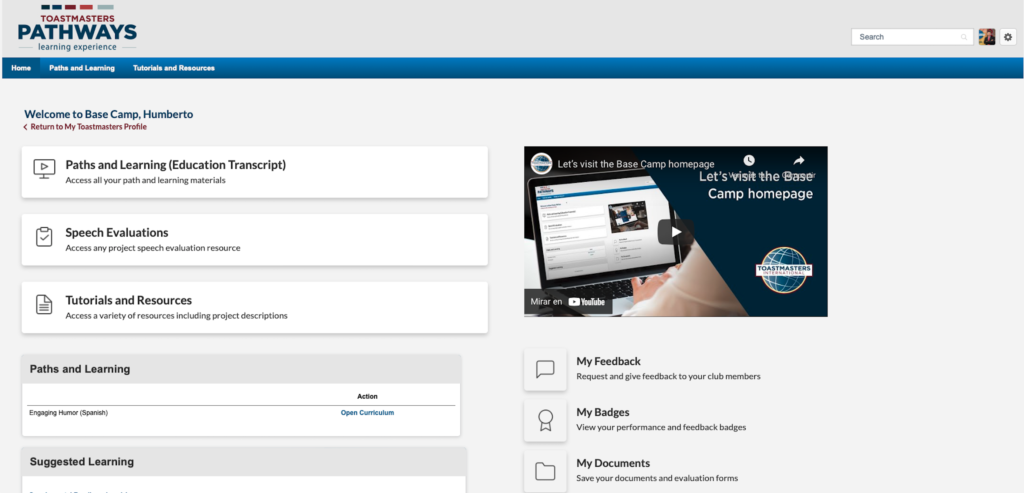Click the My Badges heading

(x=603, y=412)
